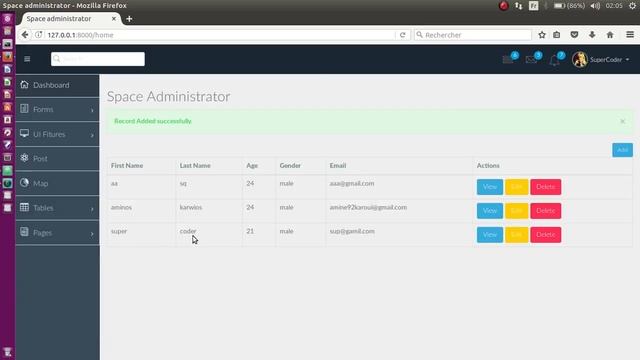This screenshot has width=640, height=360.
Task: Click the Post atom icon
Action: pyautogui.click(x=24, y=158)
